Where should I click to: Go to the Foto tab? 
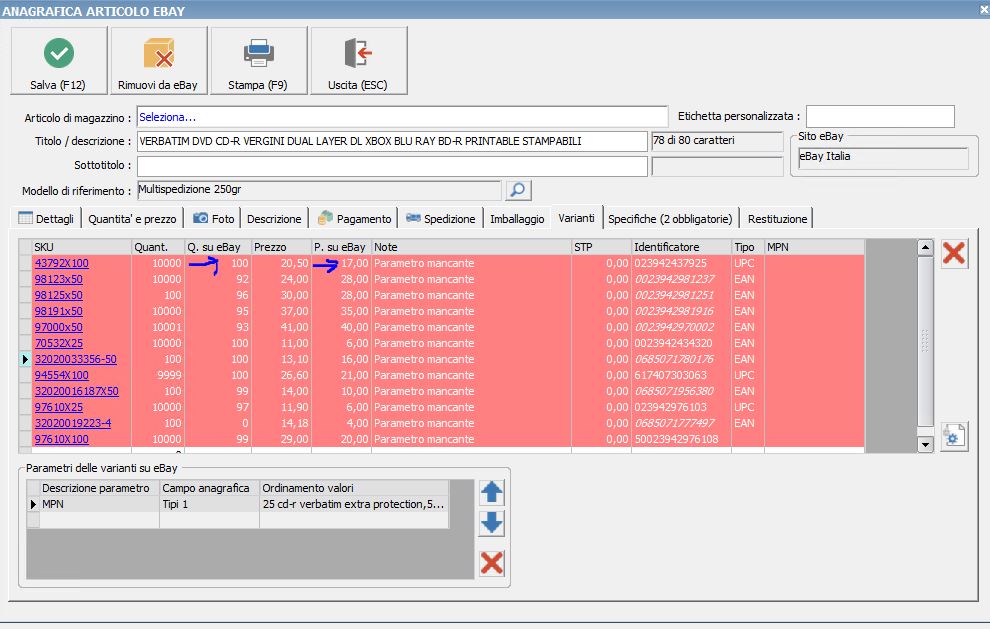[214, 219]
